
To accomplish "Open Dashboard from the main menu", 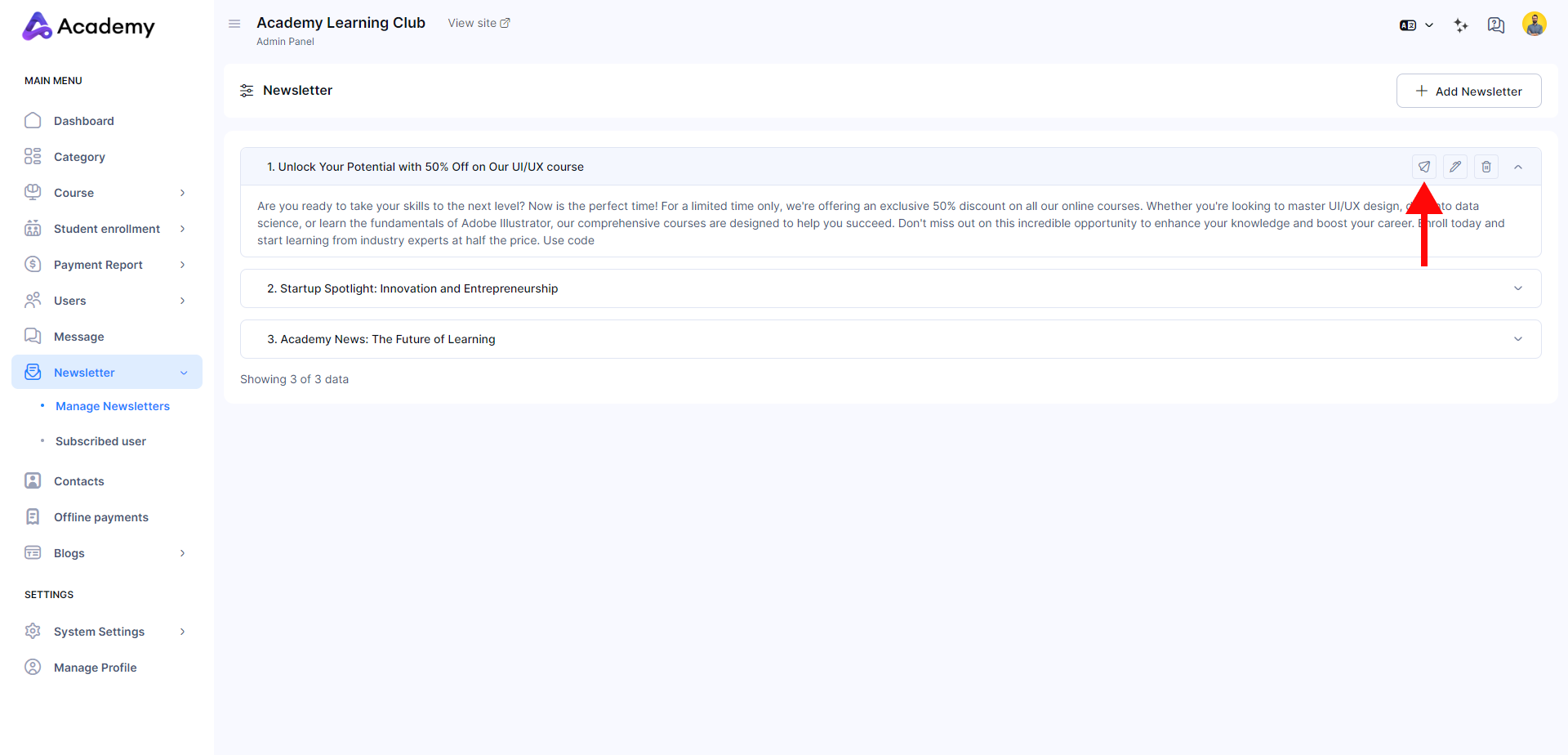I will (83, 121).
